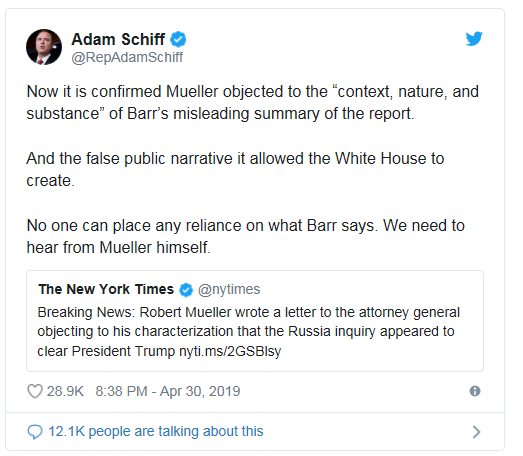Click The New York Times verified badge
523x456 pixels.
(x=186, y=290)
